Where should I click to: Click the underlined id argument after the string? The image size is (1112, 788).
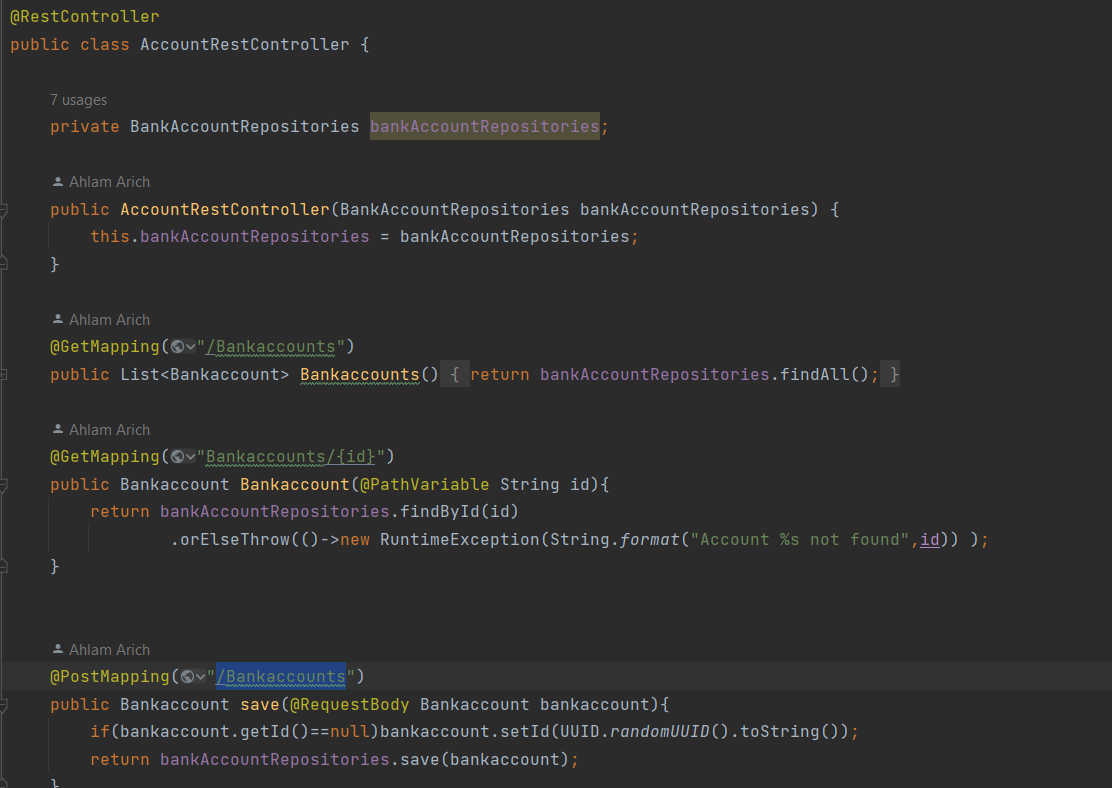pos(930,540)
